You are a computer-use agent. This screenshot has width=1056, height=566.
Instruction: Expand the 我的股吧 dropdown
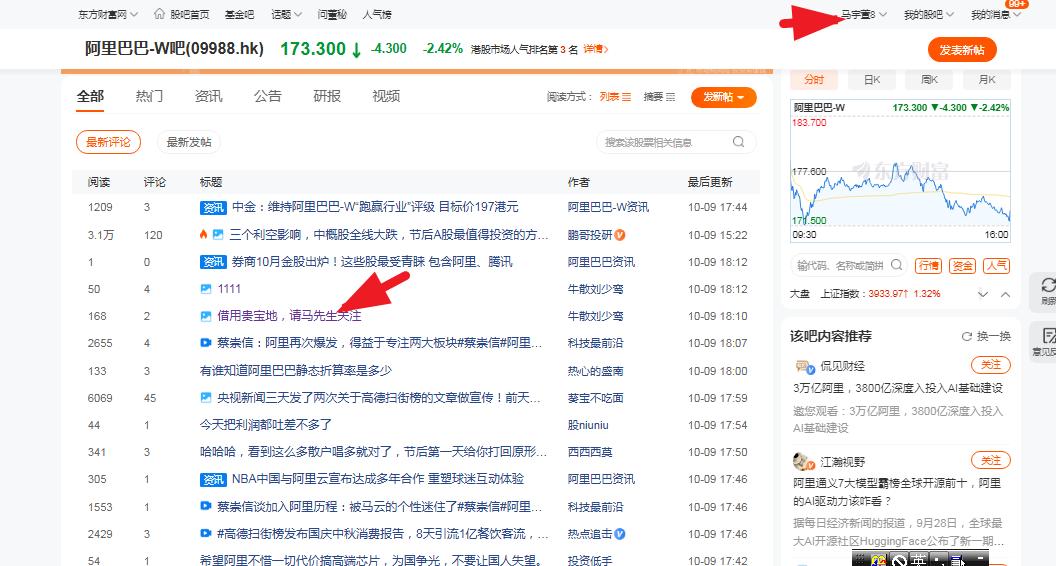[929, 14]
